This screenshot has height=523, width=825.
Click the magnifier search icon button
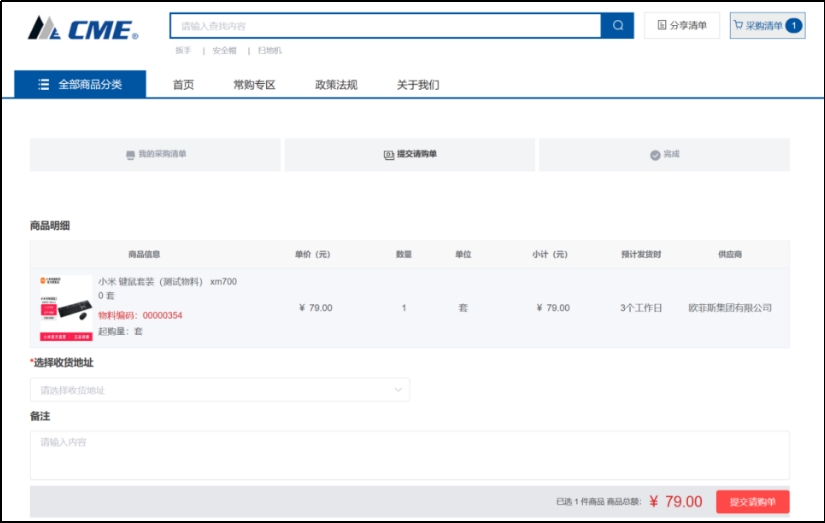[x=617, y=26]
